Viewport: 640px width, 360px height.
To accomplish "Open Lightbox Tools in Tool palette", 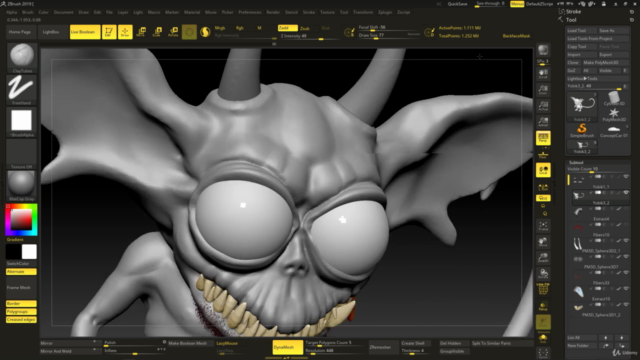I will pos(598,78).
